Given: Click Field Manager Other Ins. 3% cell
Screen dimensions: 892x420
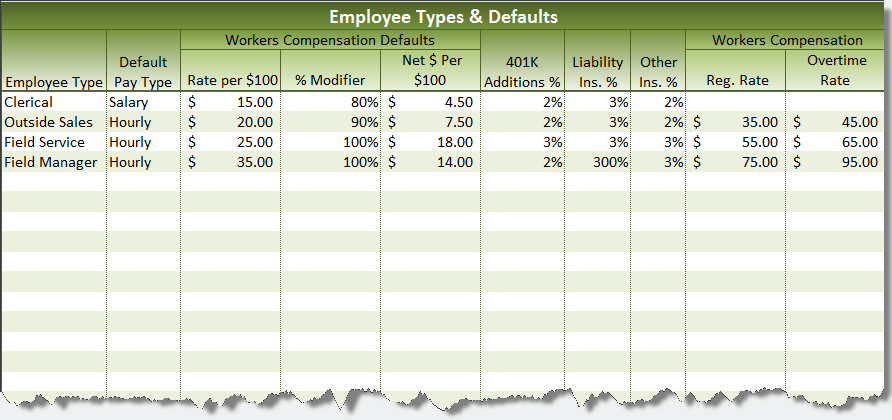Looking at the screenshot, I should click(658, 162).
